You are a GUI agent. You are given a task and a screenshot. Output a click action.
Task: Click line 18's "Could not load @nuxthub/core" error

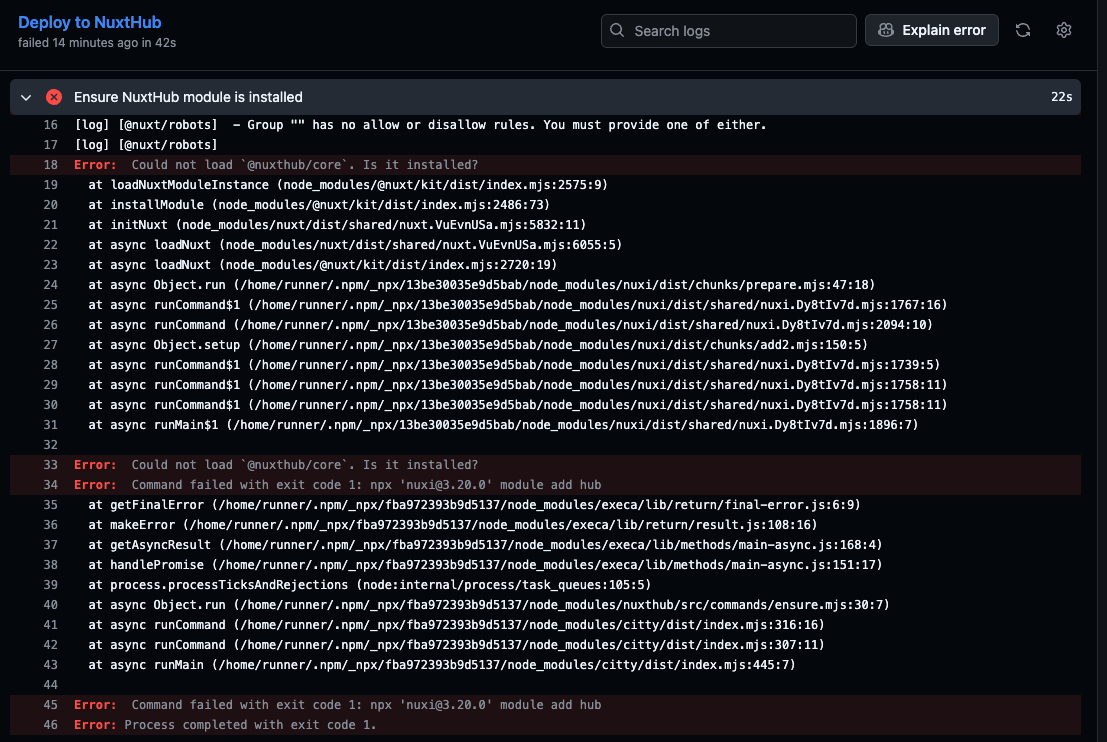(304, 164)
